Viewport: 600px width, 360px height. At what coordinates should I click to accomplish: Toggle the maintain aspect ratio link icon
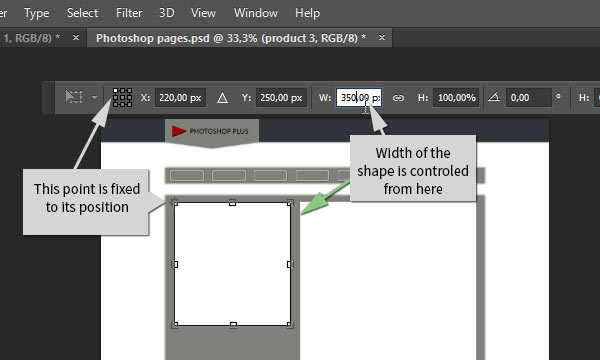click(x=398, y=98)
